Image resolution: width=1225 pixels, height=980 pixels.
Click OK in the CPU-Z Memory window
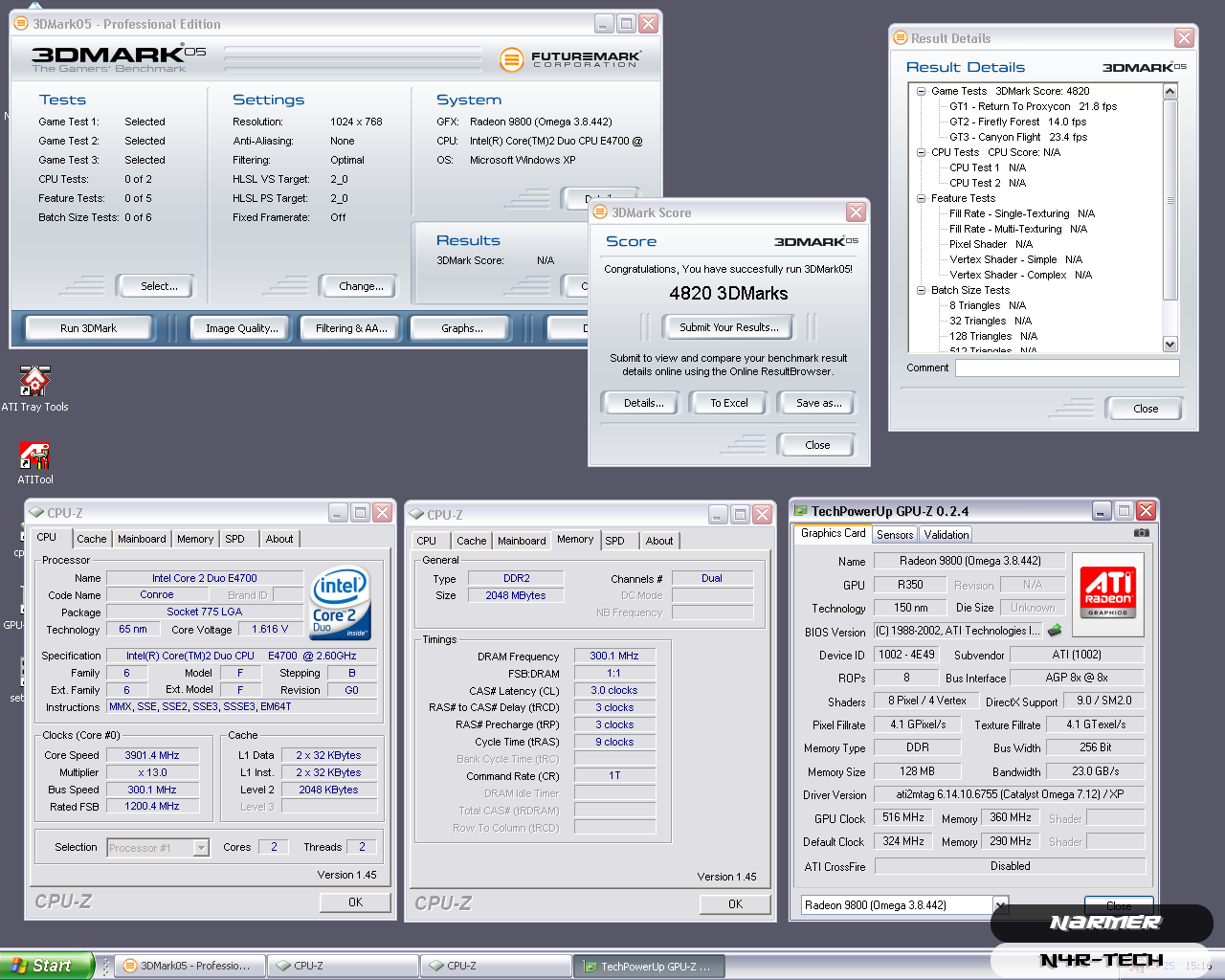click(735, 904)
